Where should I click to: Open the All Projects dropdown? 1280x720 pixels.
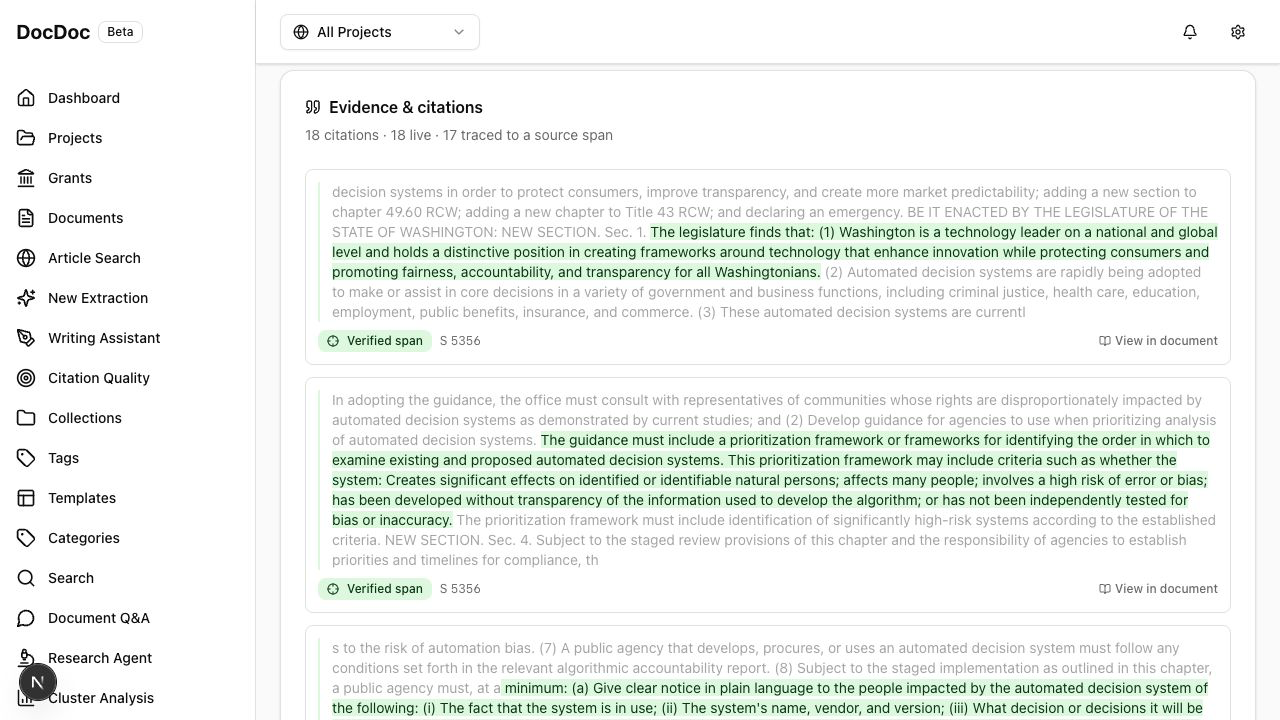pos(380,32)
